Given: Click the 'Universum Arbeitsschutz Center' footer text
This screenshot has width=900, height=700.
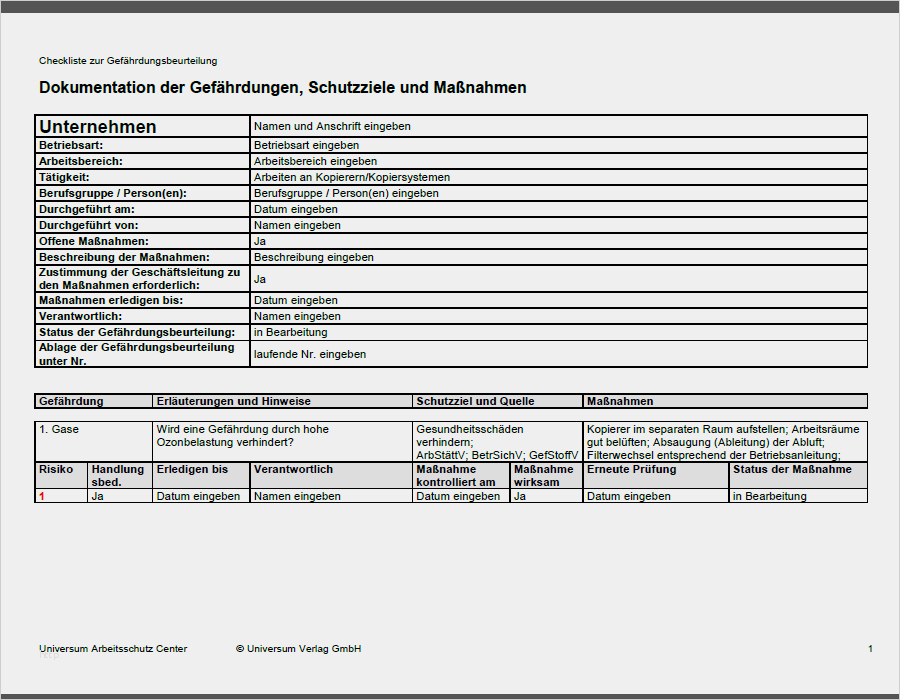Looking at the screenshot, I should click(113, 649).
